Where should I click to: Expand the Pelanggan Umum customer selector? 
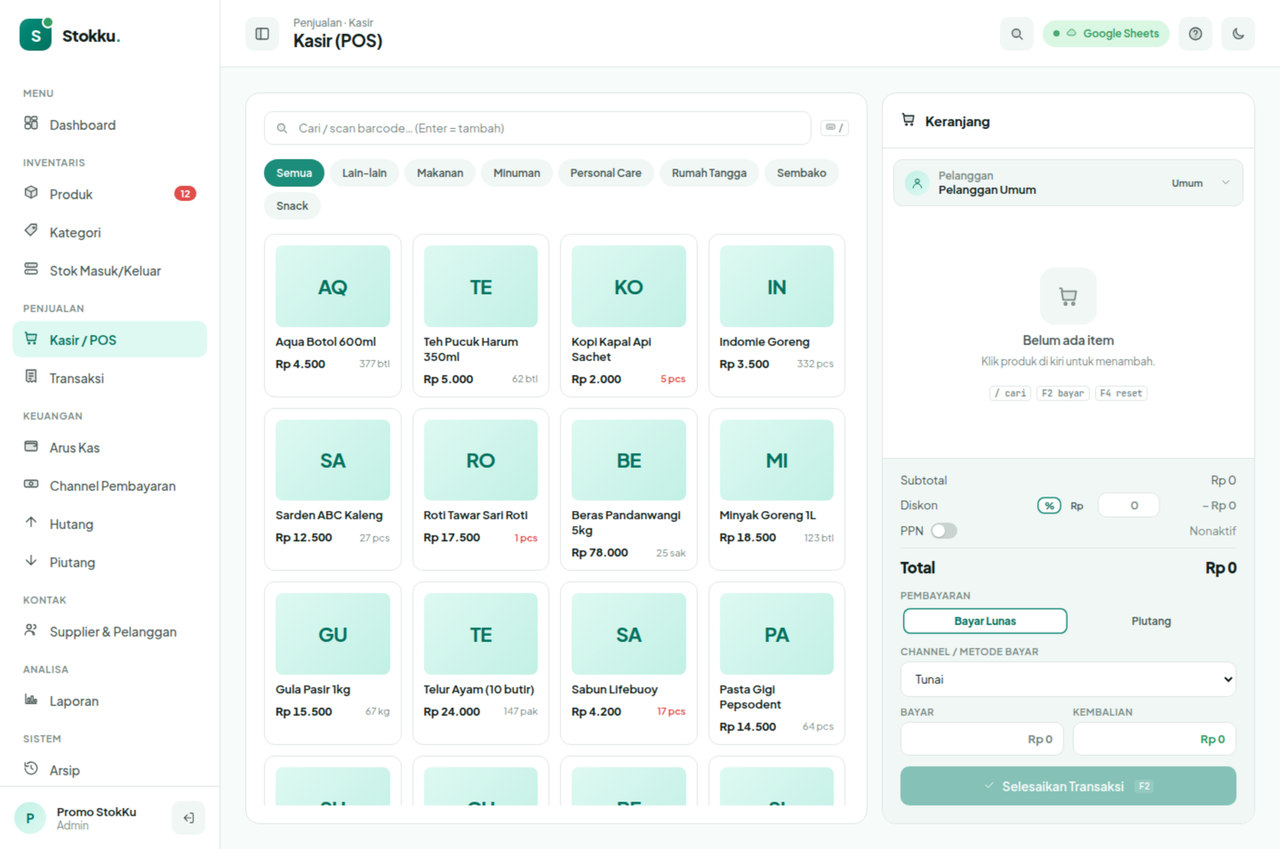coord(1068,183)
